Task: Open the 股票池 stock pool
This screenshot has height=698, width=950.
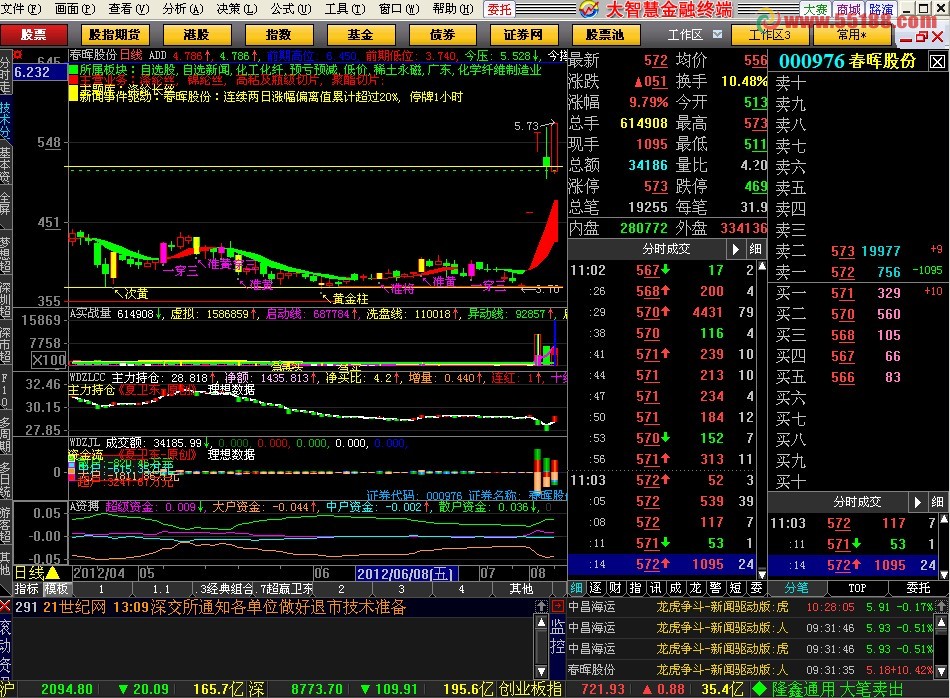Action: coord(605,35)
